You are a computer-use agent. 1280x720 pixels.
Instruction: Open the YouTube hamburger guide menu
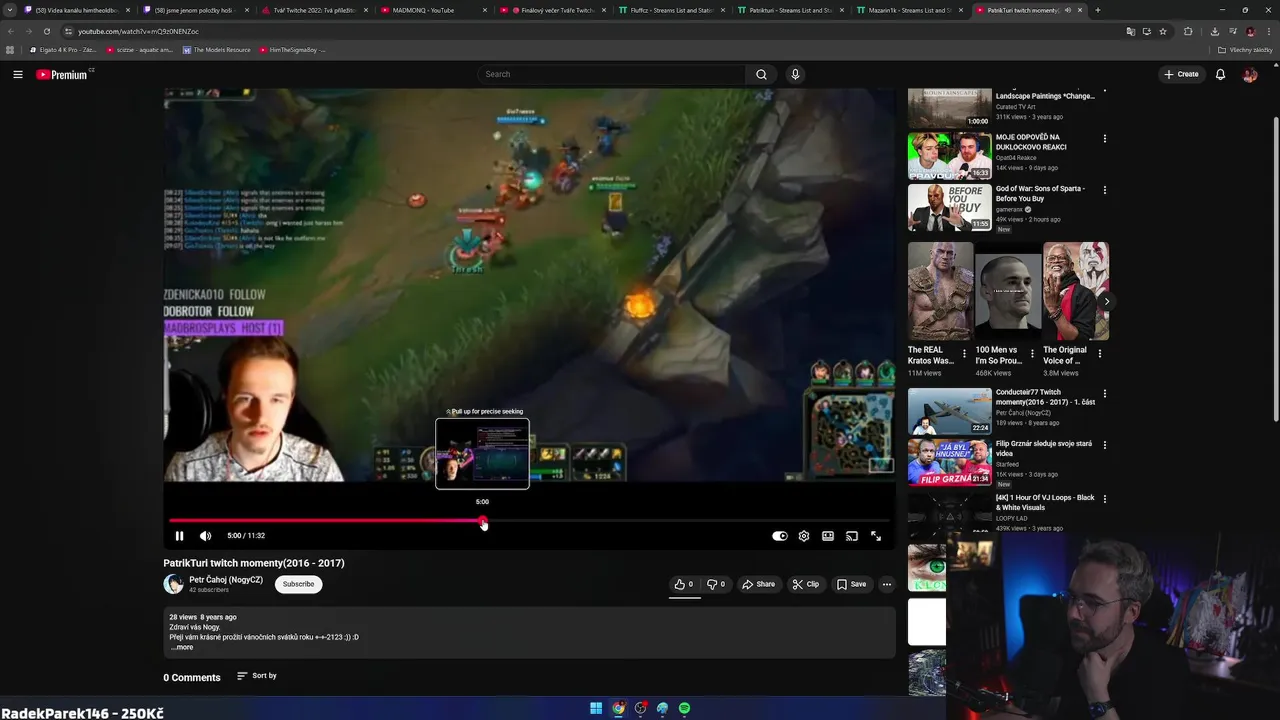(18, 74)
